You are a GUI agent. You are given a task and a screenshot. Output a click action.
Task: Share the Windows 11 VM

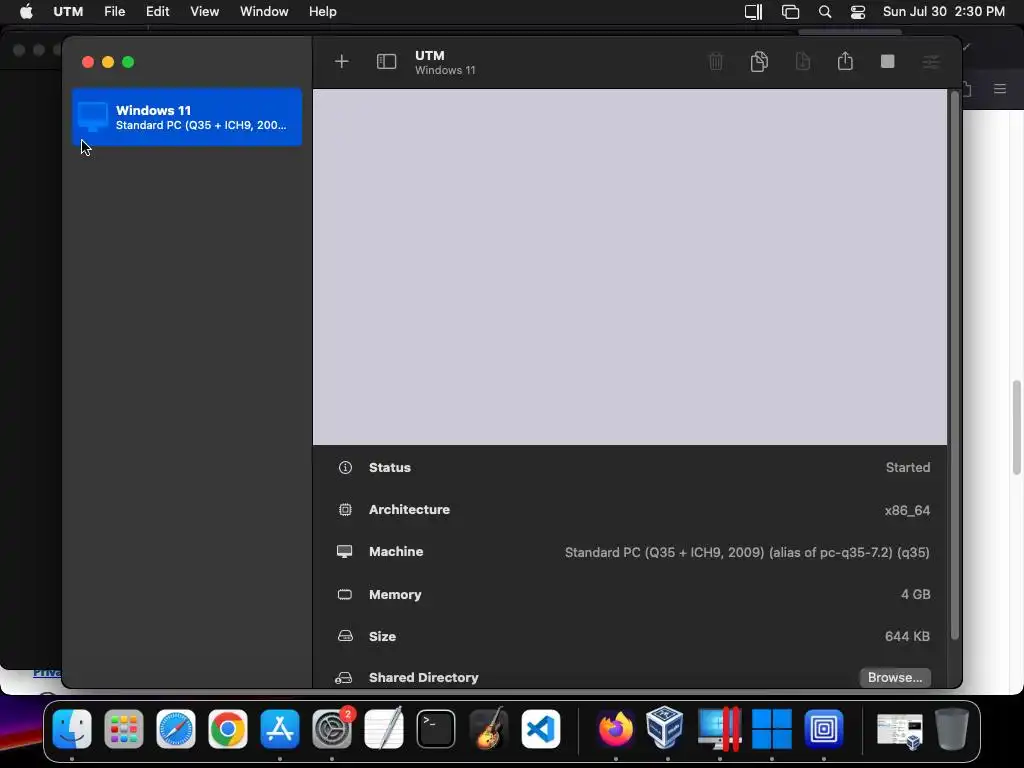click(x=845, y=61)
